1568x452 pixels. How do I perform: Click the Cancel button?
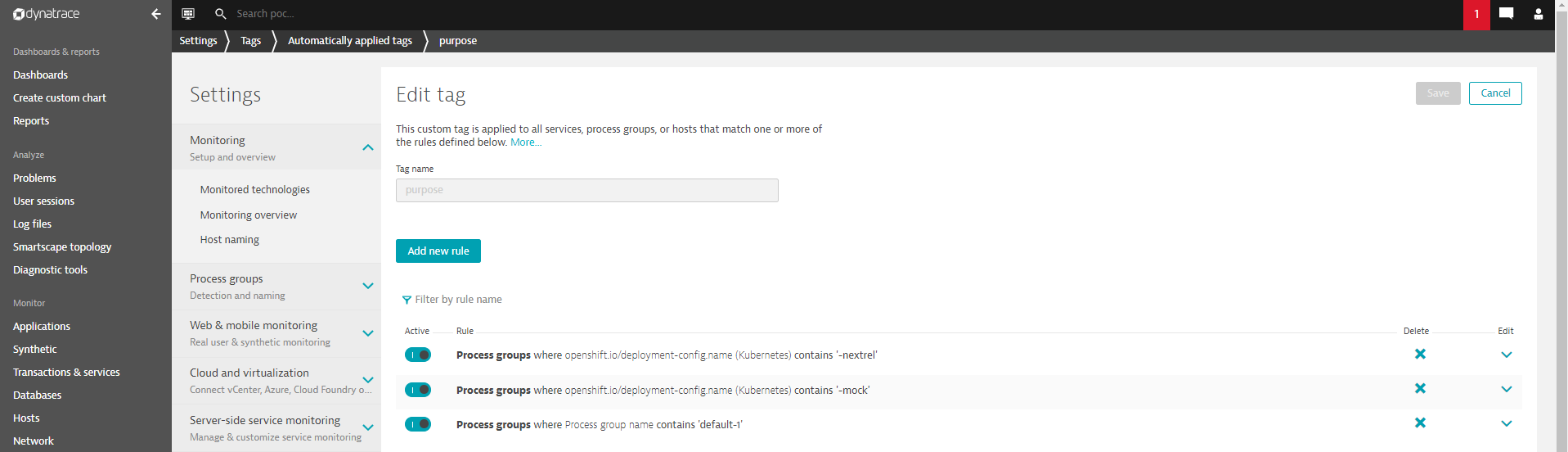click(1495, 93)
